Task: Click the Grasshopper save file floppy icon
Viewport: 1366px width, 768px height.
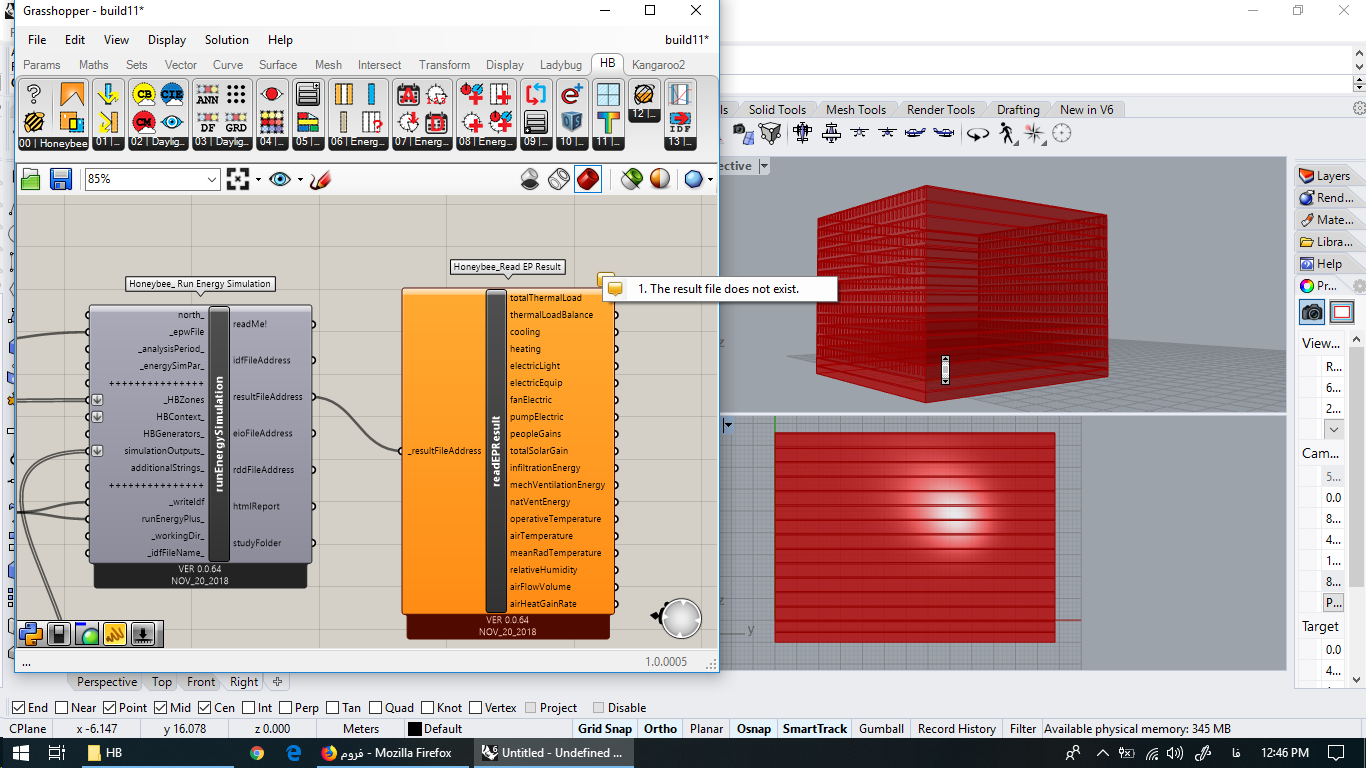Action: pyautogui.click(x=60, y=179)
